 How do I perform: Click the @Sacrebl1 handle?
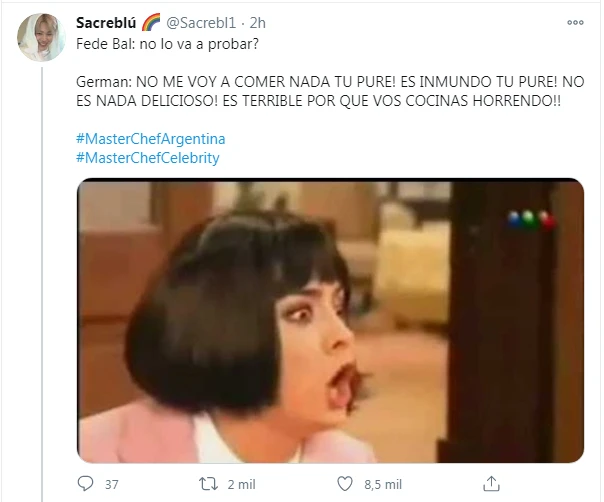coord(201,23)
